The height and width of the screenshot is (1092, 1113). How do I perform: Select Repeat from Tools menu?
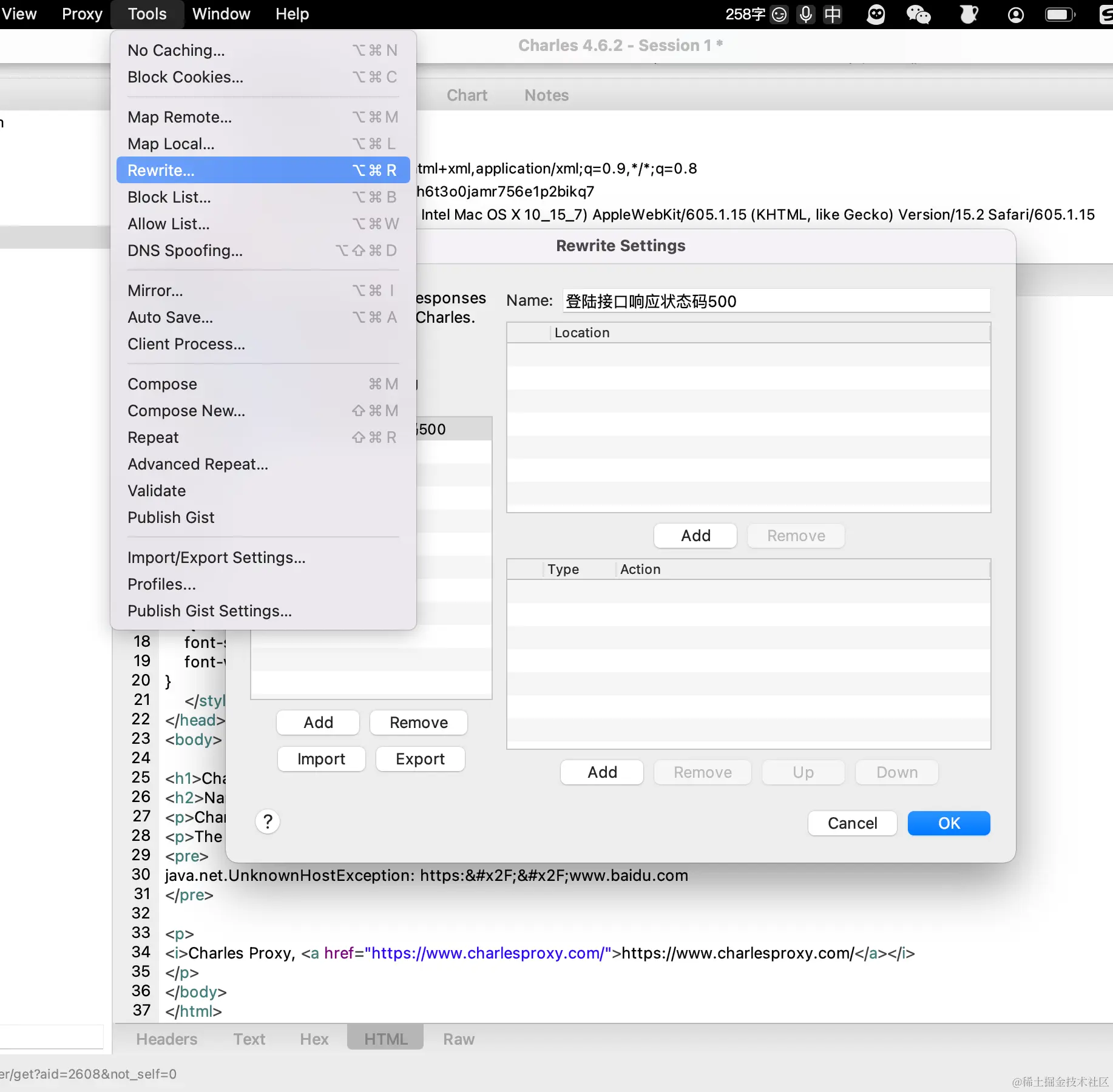point(263,437)
